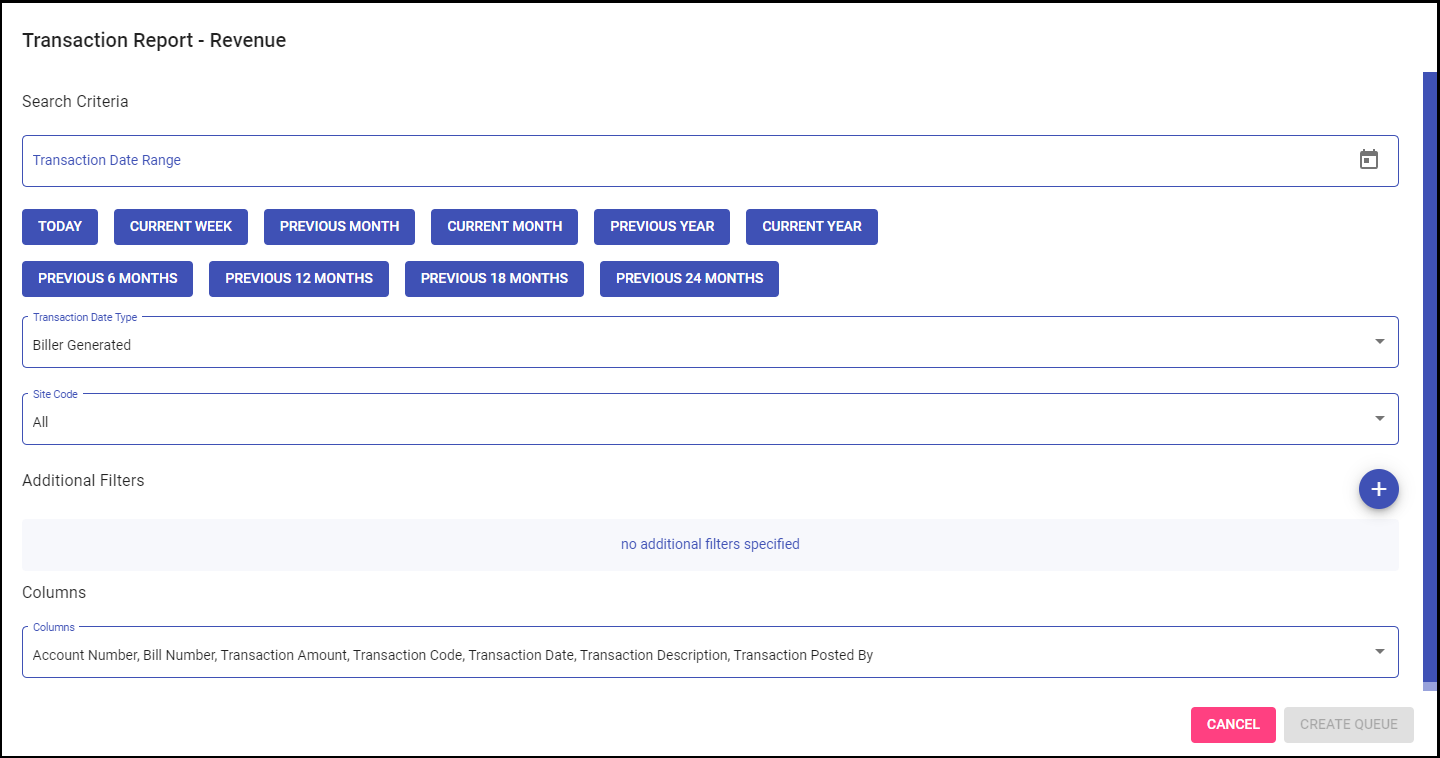Click the vertical scrollbar on right
Image resolution: width=1440 pixels, height=758 pixels.
tap(1430, 380)
